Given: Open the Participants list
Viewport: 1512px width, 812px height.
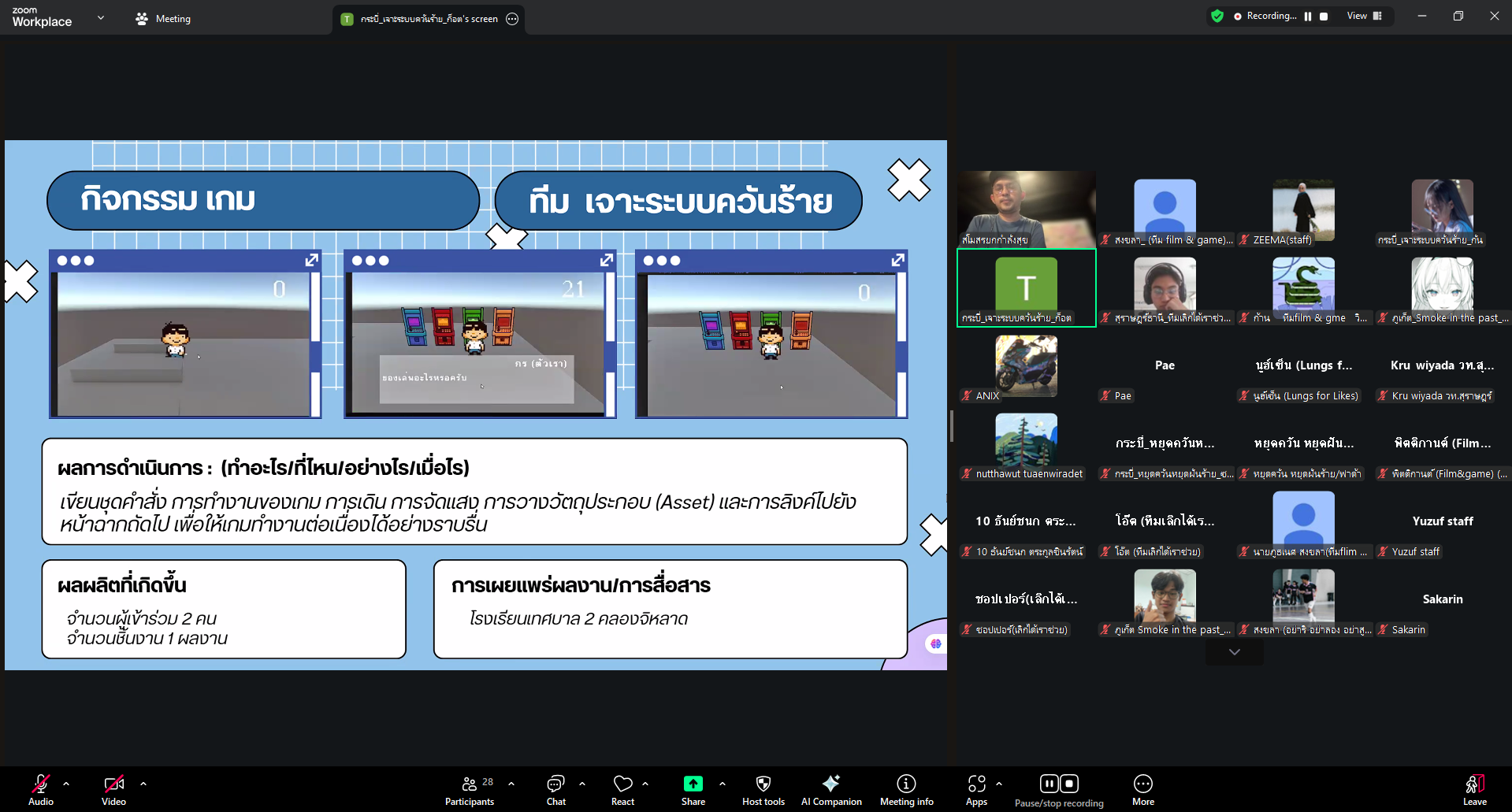Looking at the screenshot, I should (470, 789).
